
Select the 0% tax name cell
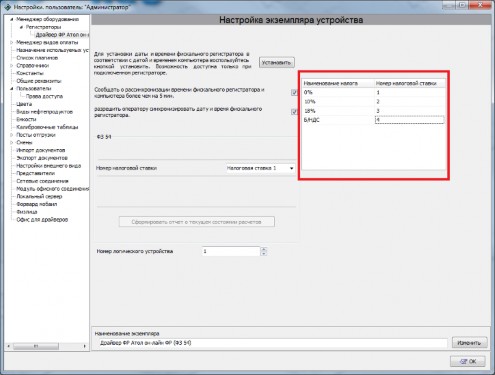(338, 92)
